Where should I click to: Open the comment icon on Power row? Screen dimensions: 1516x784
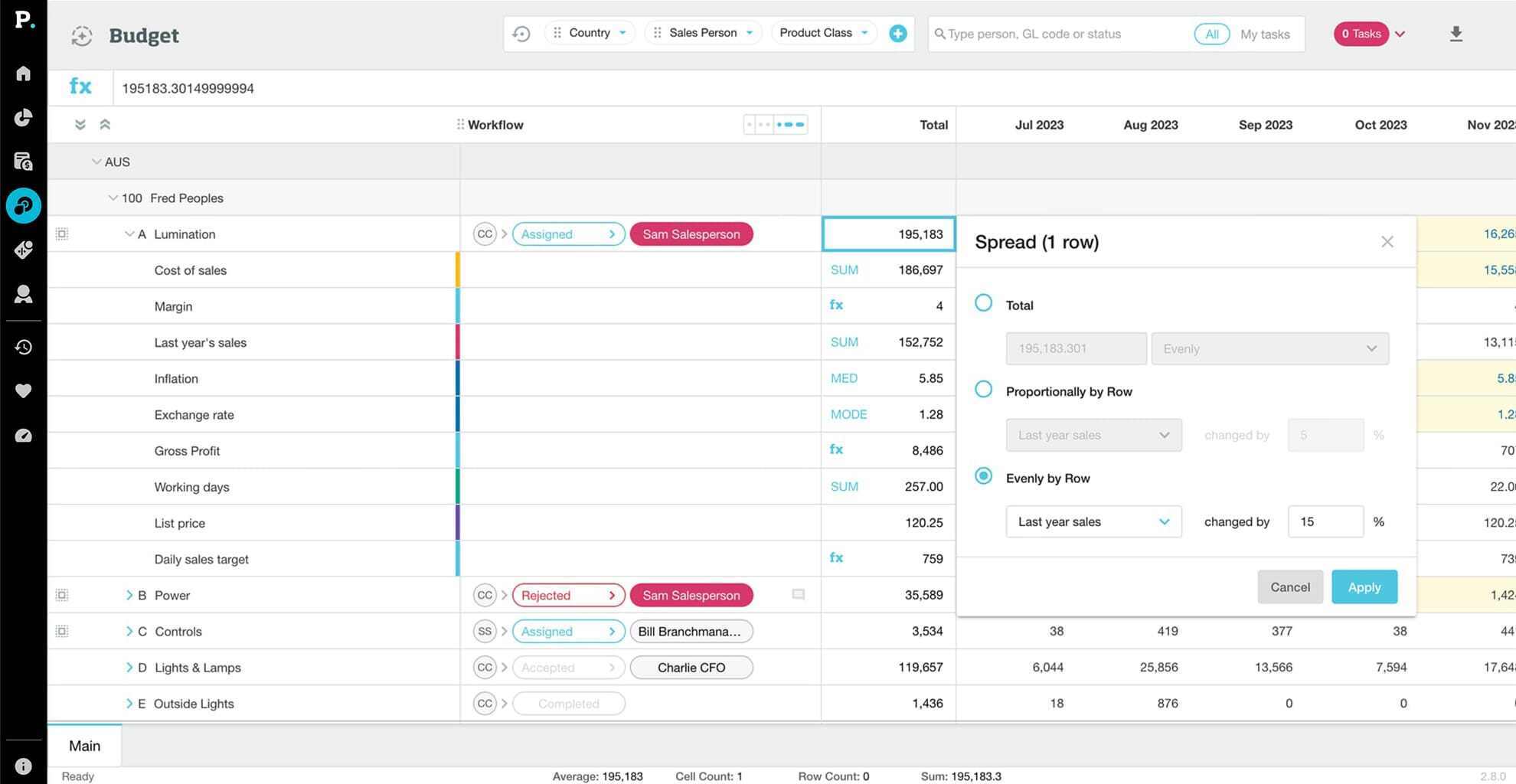[x=798, y=595]
